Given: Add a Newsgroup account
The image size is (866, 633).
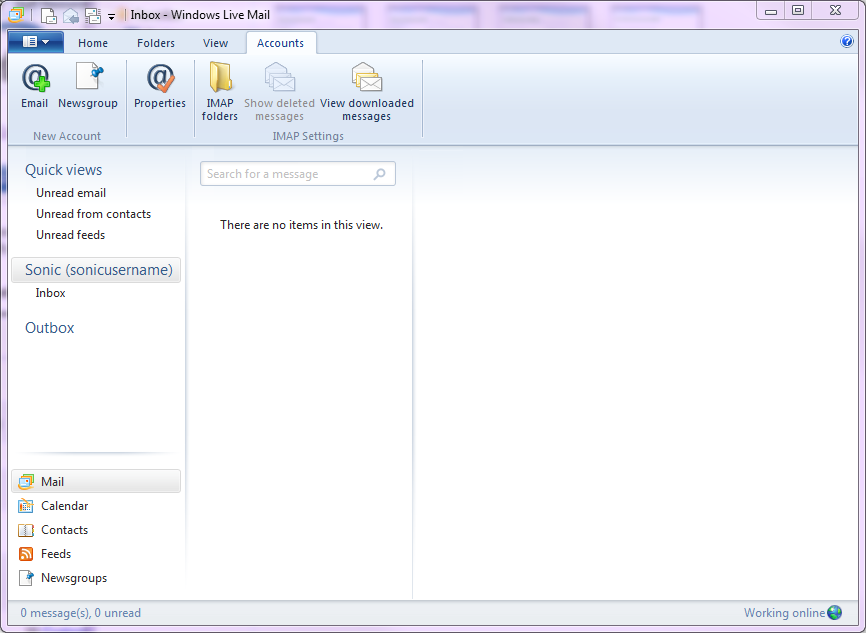Looking at the screenshot, I should tap(88, 88).
